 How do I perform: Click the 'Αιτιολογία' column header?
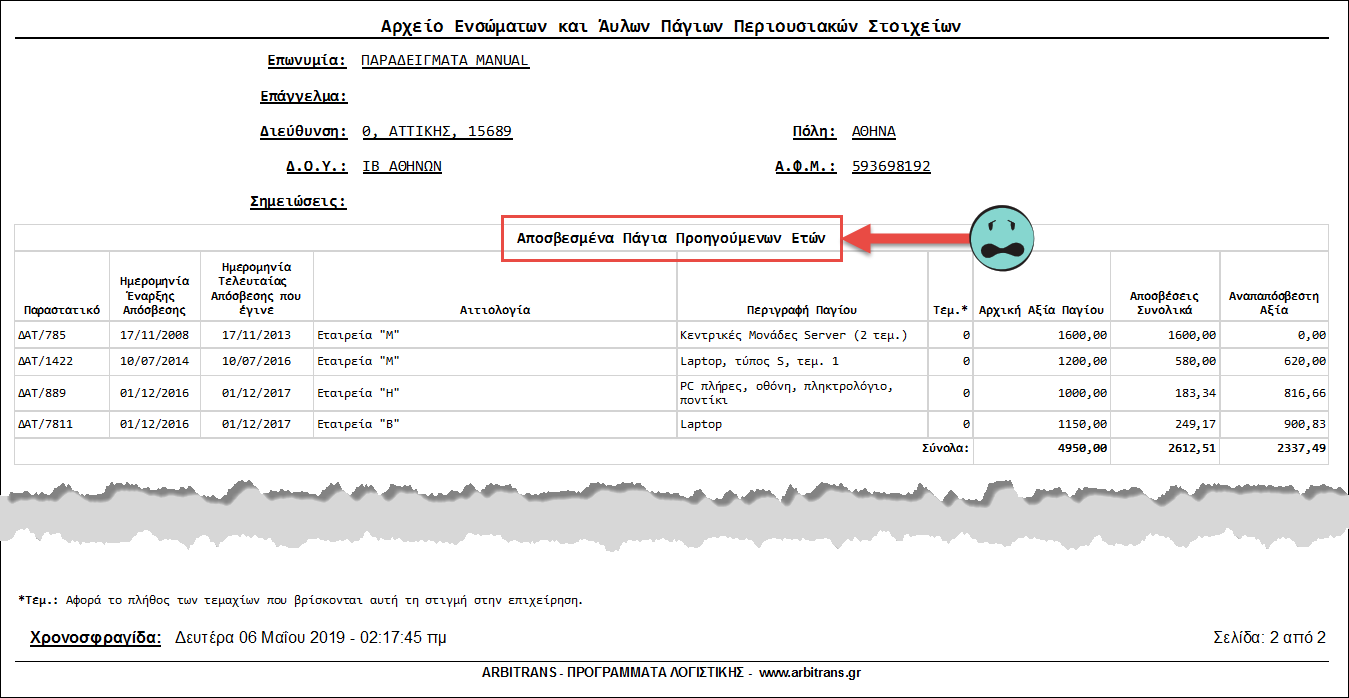tap(495, 310)
